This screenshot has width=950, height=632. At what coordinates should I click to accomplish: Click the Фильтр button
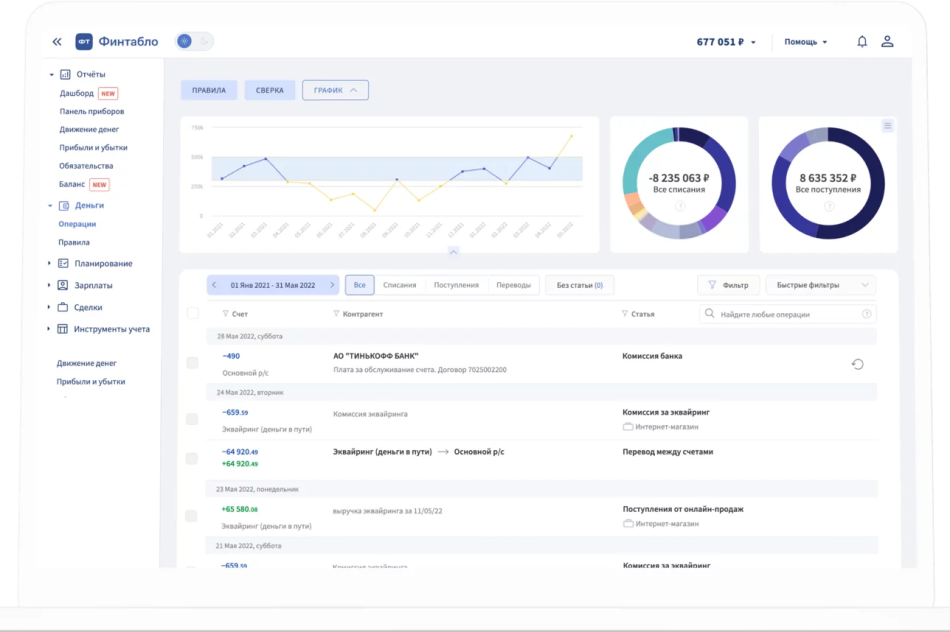click(728, 285)
